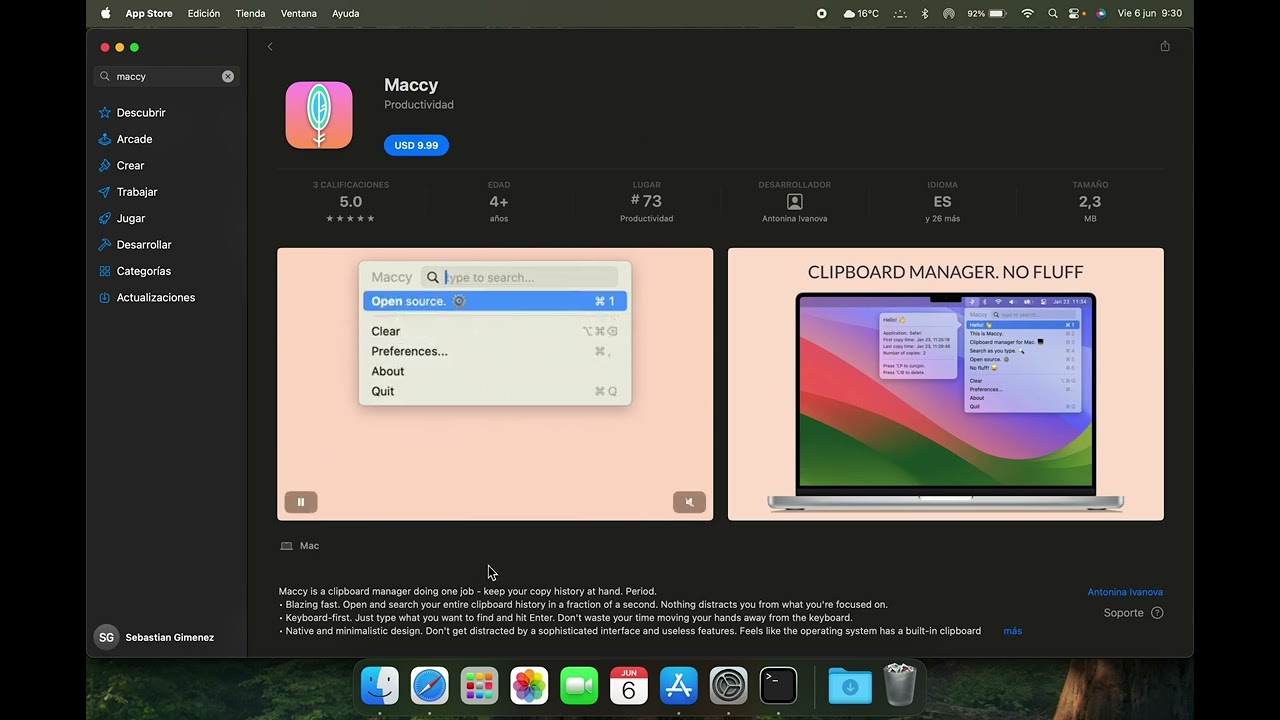
Task: Click the 4+ age rating
Action: [499, 202]
